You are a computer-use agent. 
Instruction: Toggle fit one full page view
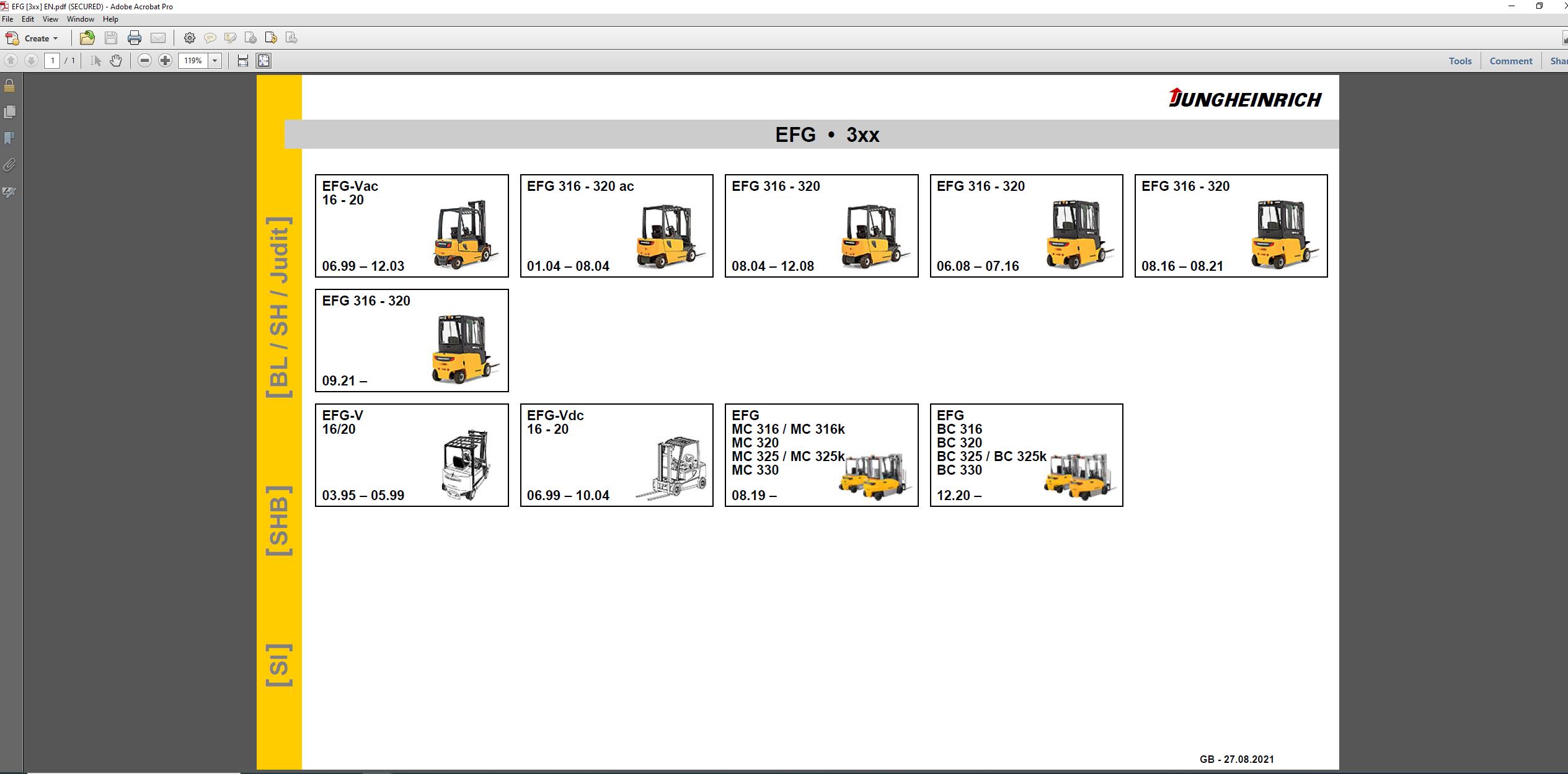[264, 61]
